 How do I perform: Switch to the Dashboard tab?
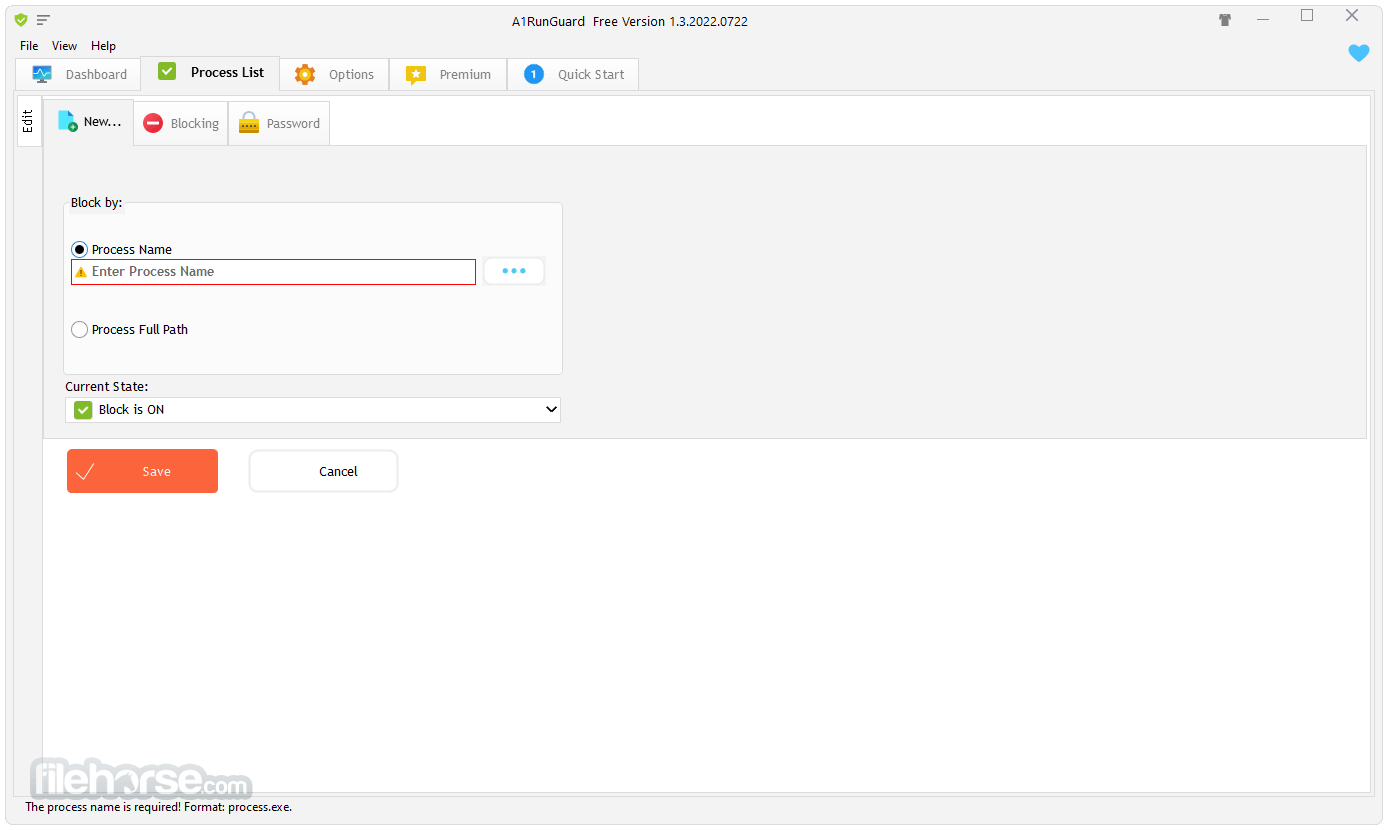click(78, 74)
